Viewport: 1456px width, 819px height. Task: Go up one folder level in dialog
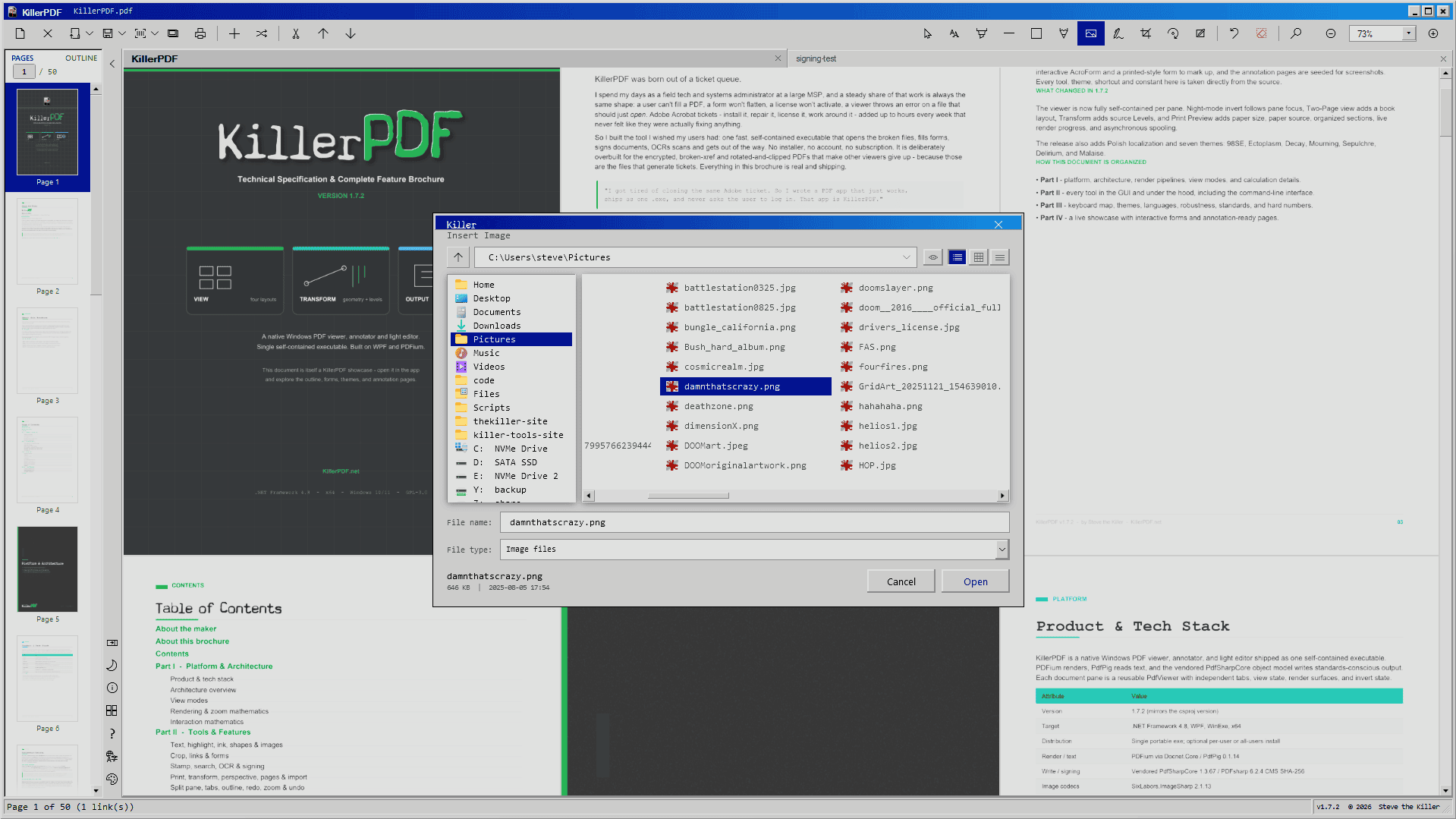458,257
